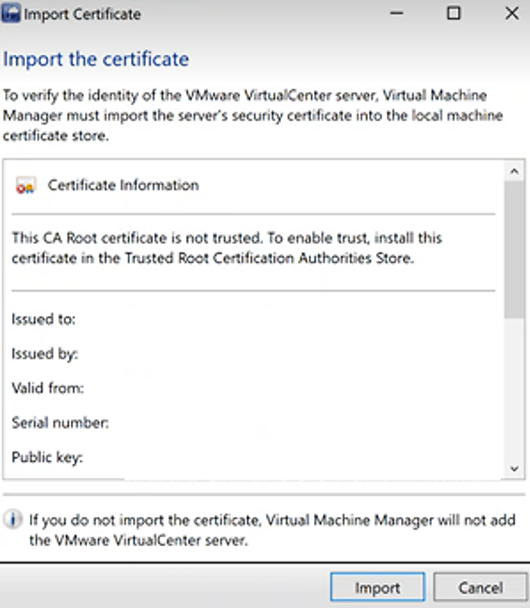Viewport: 530px width, 608px height.
Task: Minimize the Import Certificate window
Action: click(x=397, y=14)
